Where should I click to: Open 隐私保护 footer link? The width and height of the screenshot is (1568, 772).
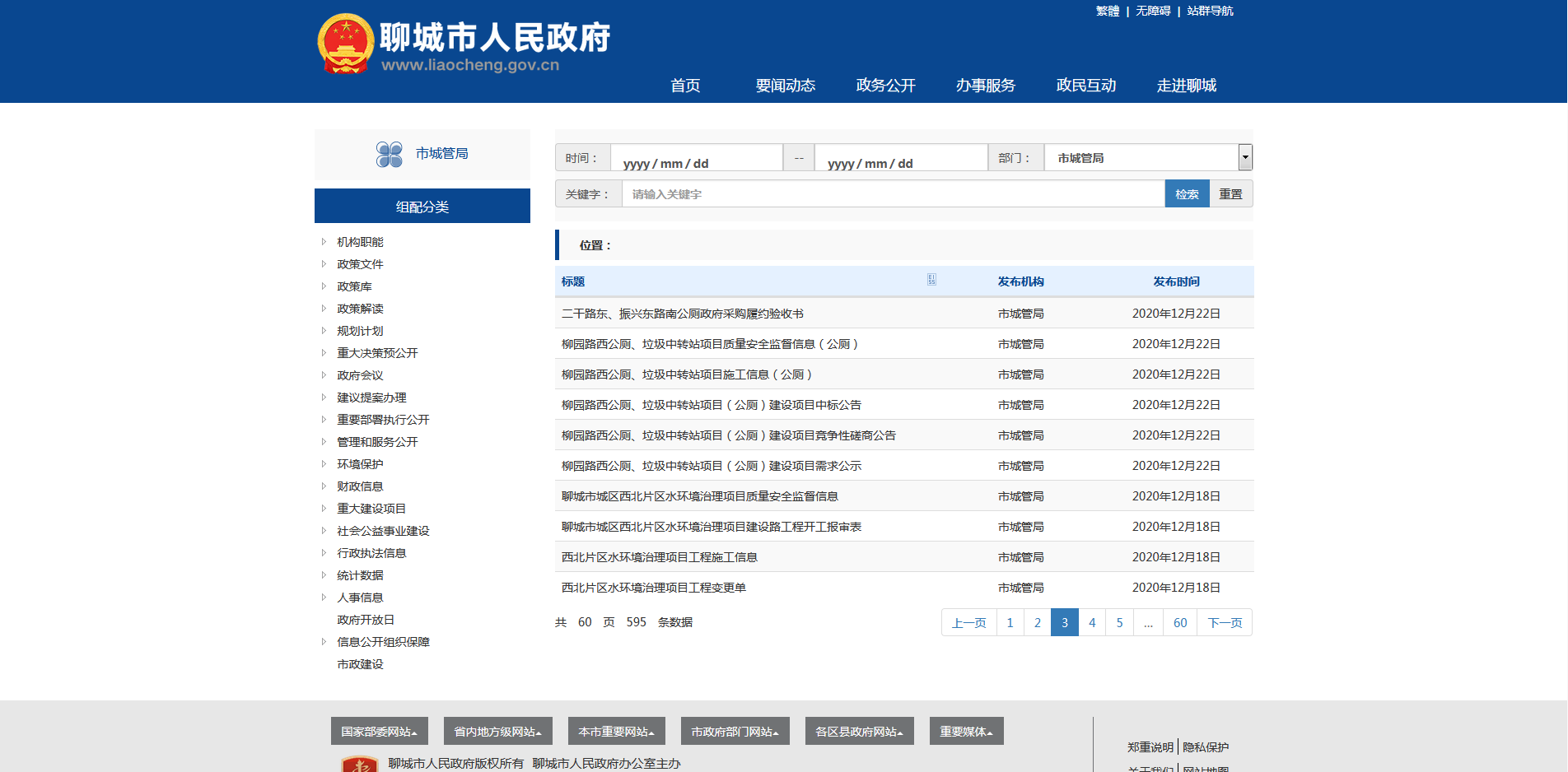[1206, 747]
